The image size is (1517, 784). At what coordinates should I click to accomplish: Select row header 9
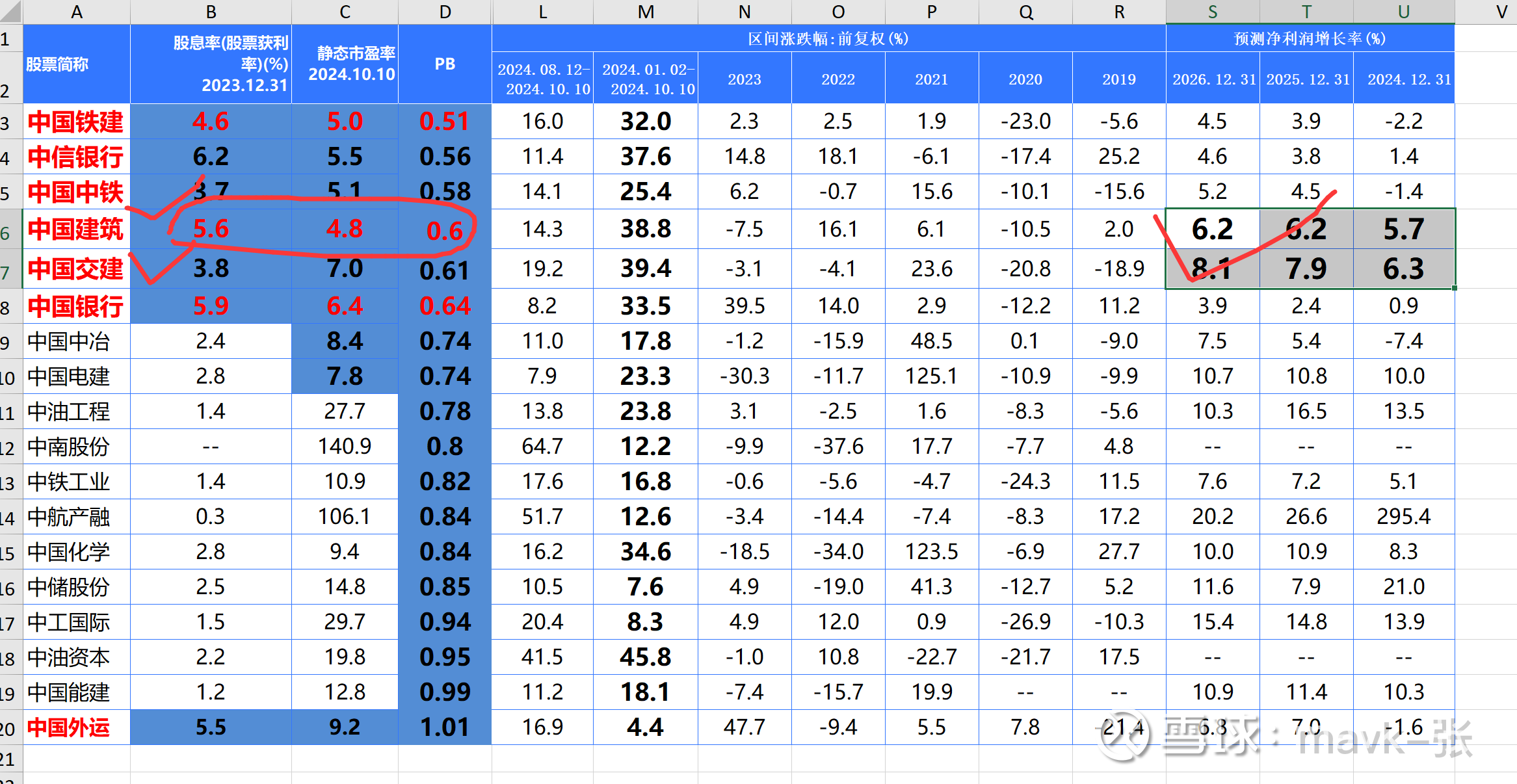pyautogui.click(x=11, y=341)
